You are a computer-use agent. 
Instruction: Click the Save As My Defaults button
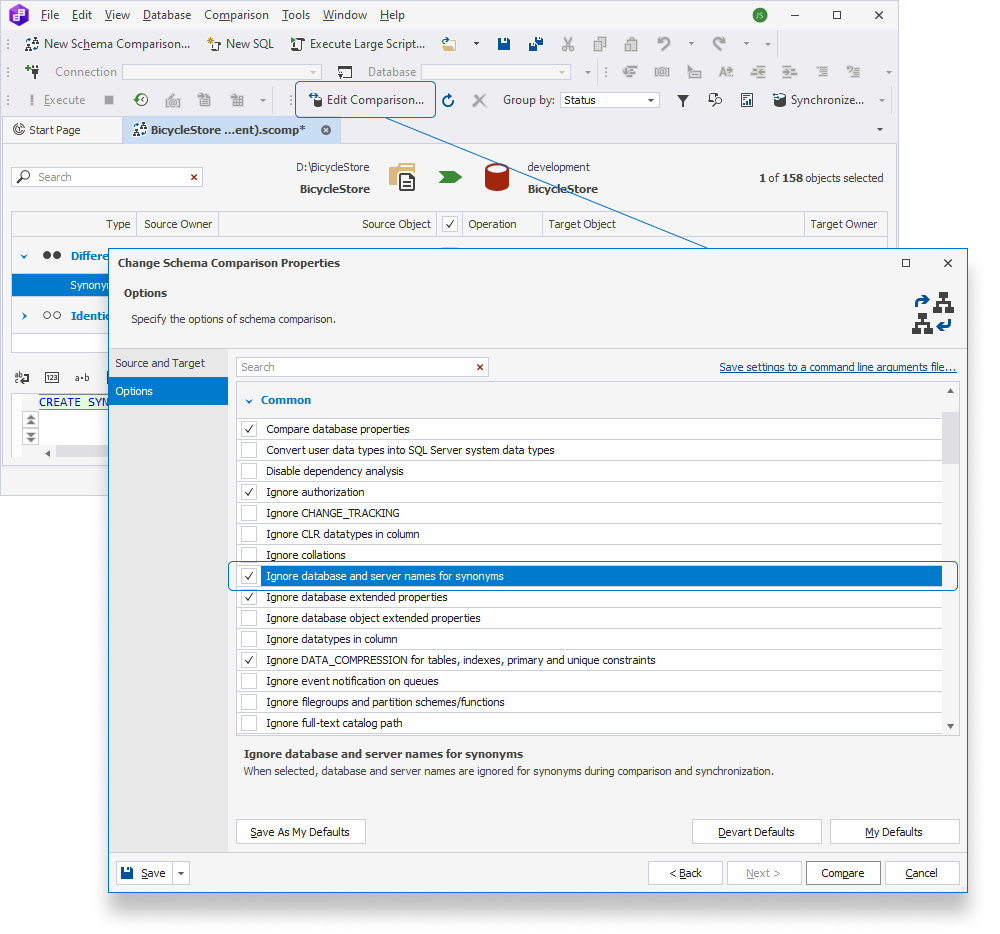(300, 832)
